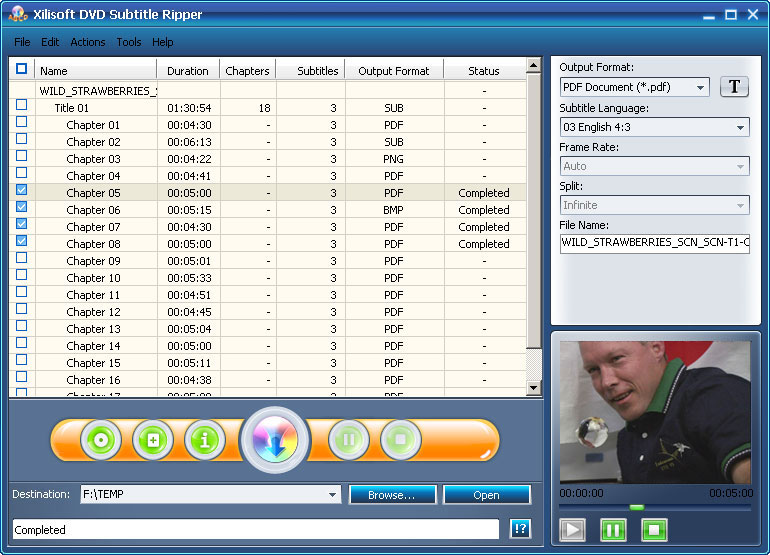Open the subtitle text settings T button
Image resolution: width=770 pixels, height=555 pixels.
point(734,87)
